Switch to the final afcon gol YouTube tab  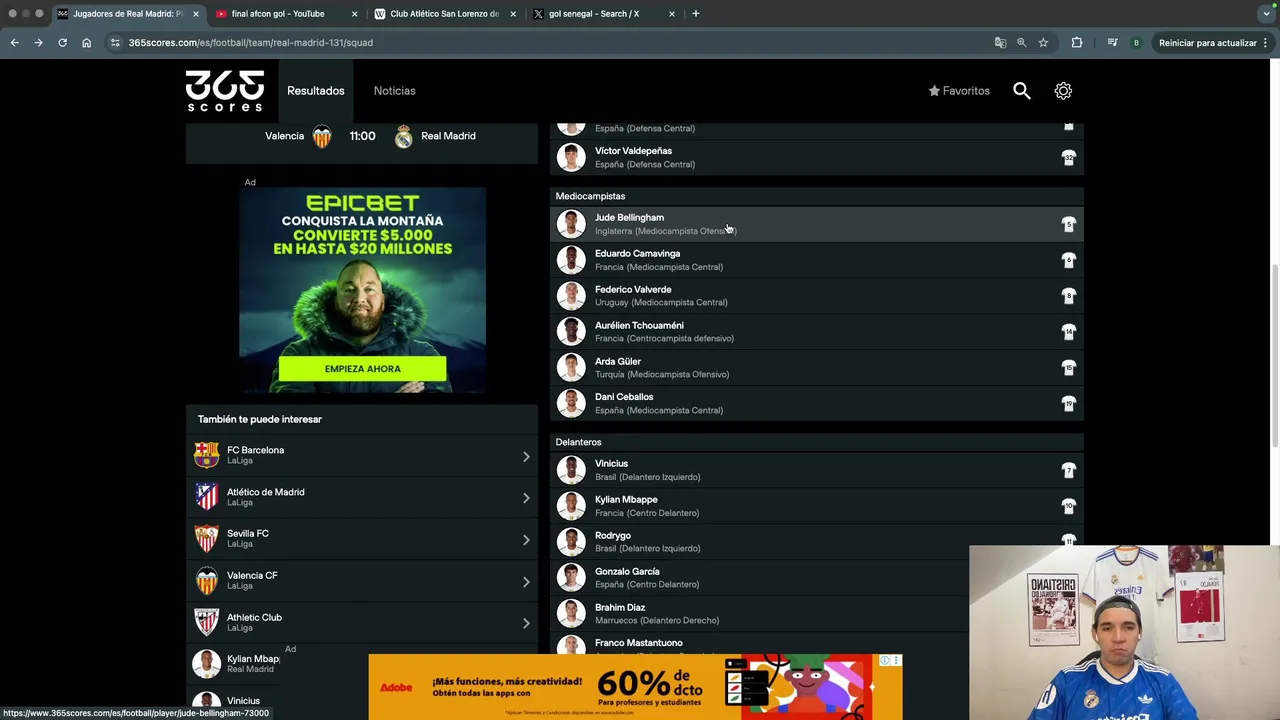coord(278,14)
